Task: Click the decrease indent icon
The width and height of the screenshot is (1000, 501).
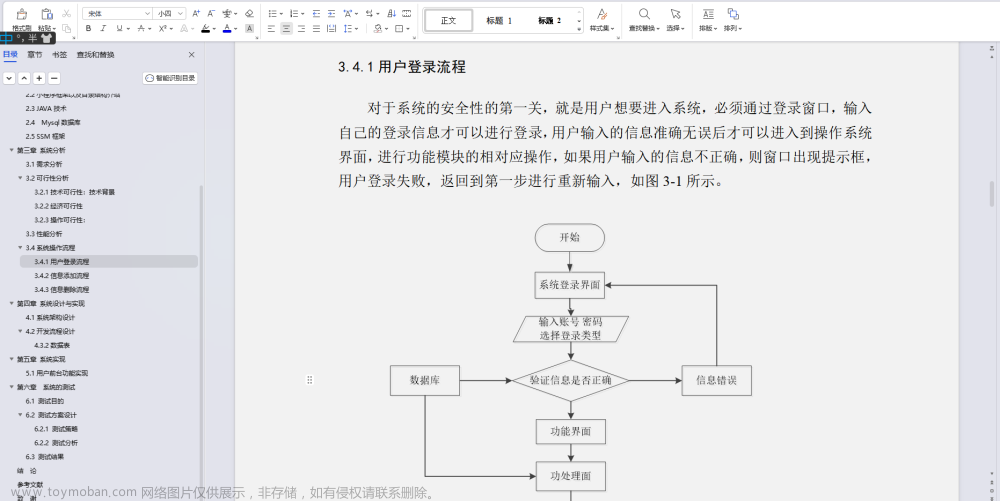Action: [x=316, y=13]
